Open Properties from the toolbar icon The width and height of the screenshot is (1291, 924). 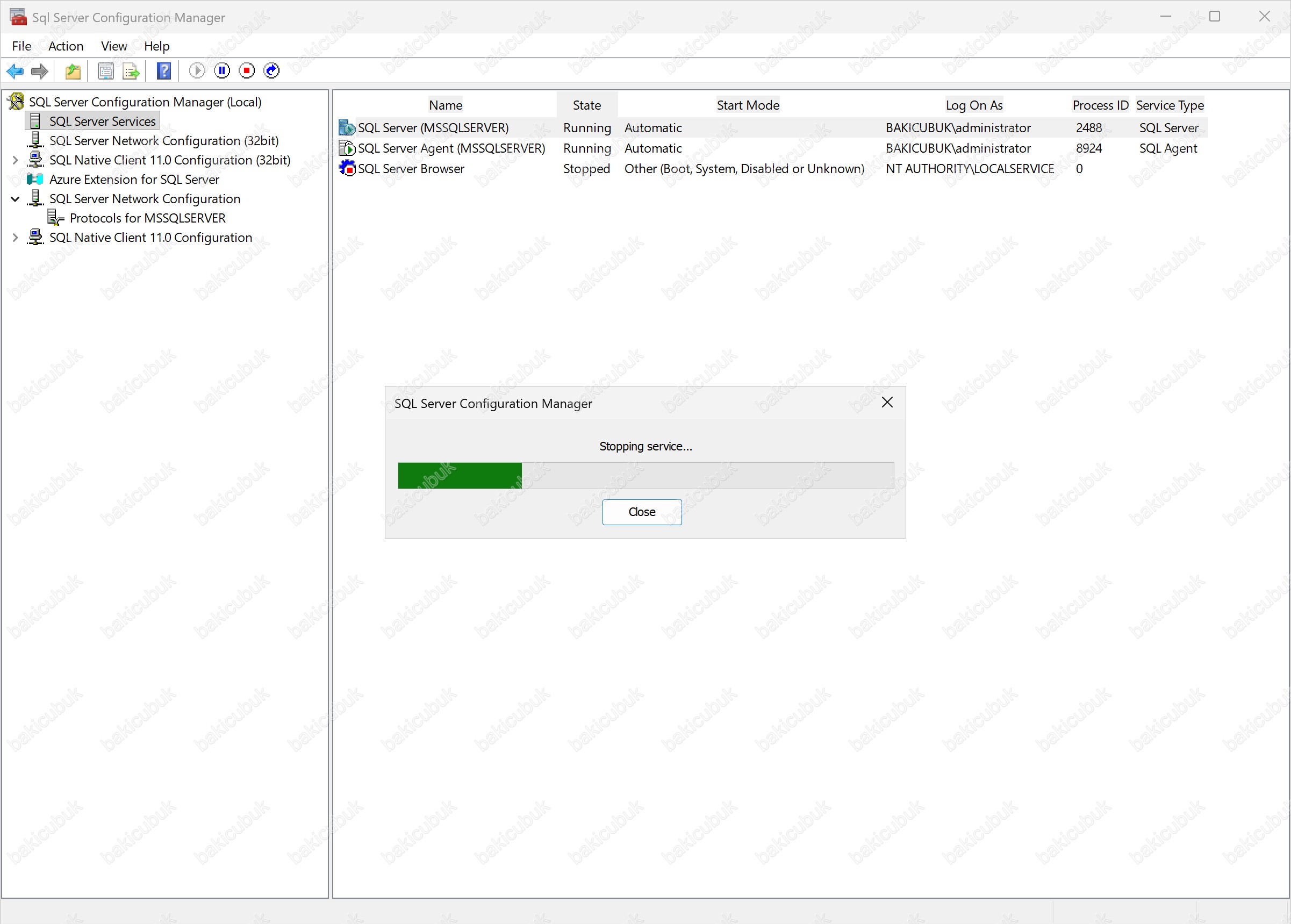tap(105, 71)
